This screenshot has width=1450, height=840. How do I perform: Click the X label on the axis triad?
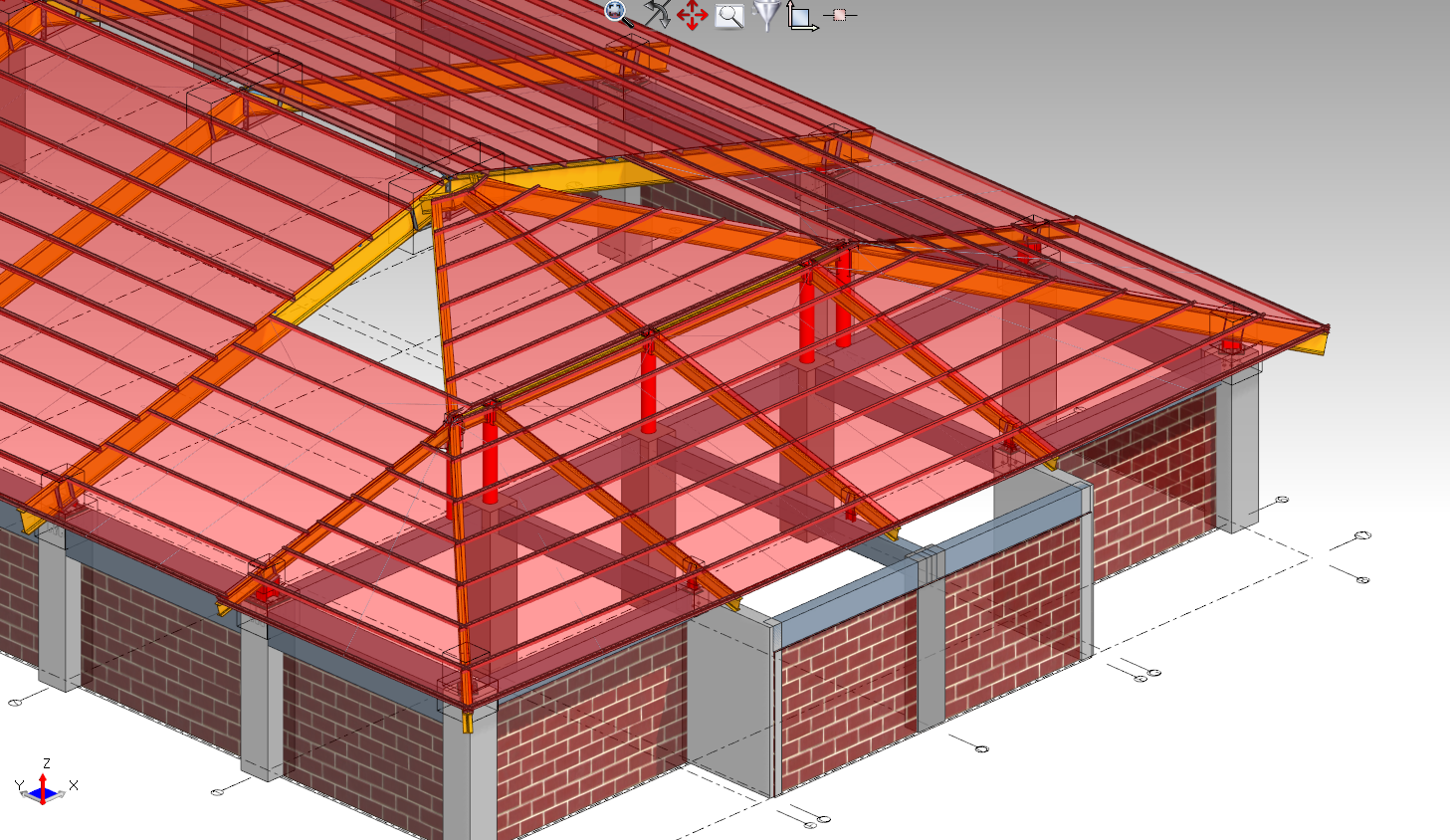tap(73, 785)
